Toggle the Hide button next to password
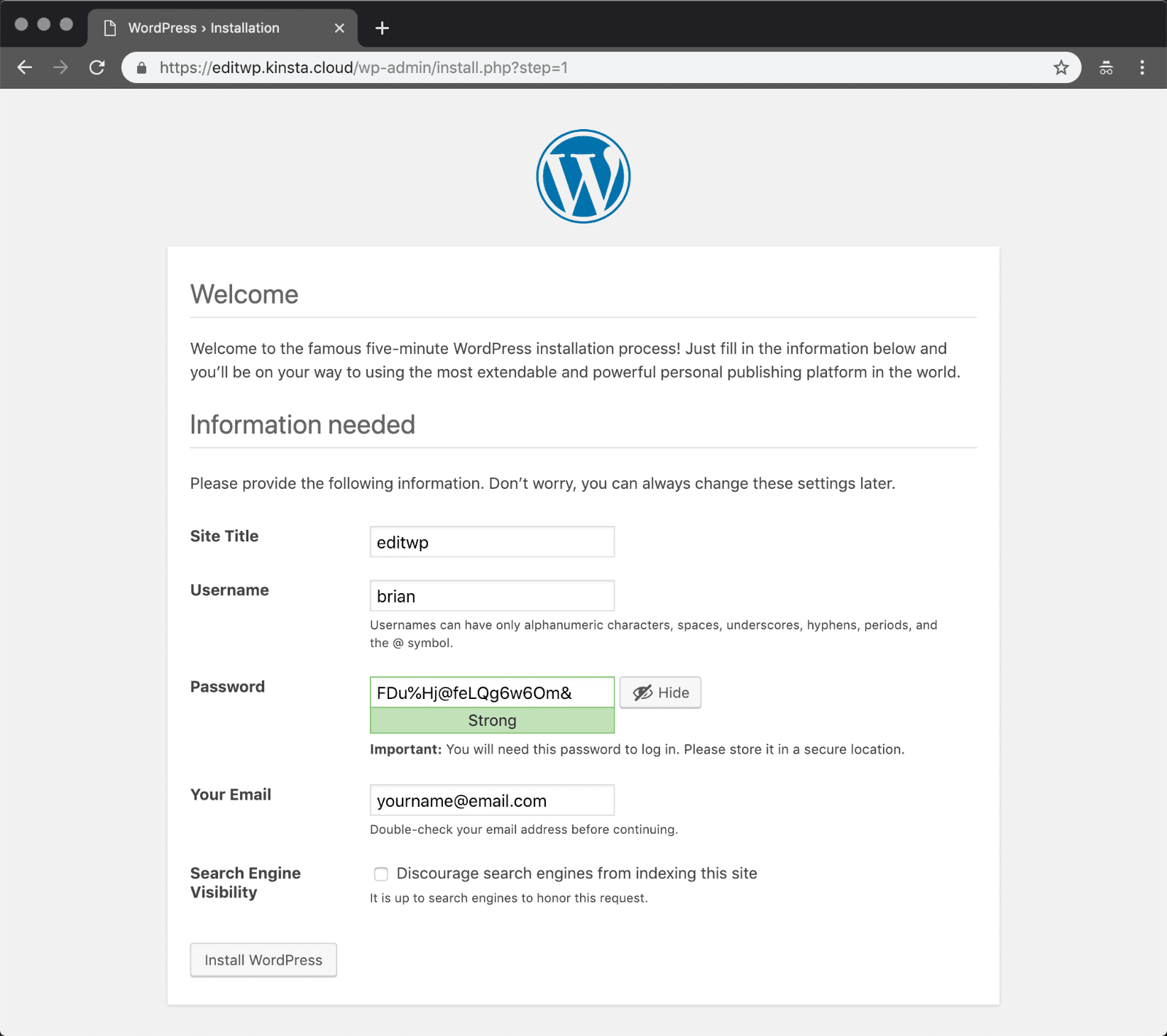 coord(659,692)
